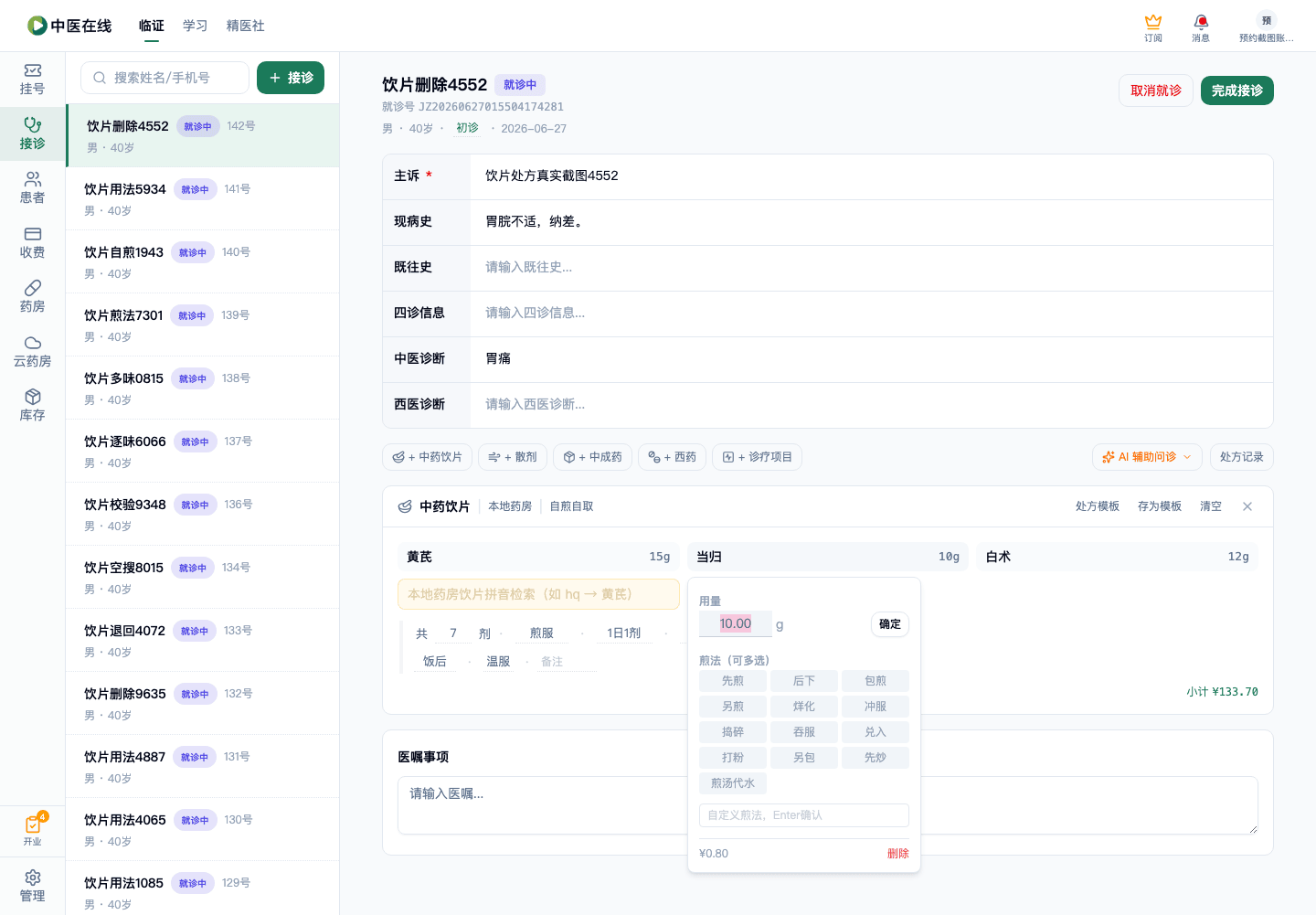Viewport: 1316px width, 915px height.
Task: Toggle 另煎 decoction method
Action: (x=733, y=707)
